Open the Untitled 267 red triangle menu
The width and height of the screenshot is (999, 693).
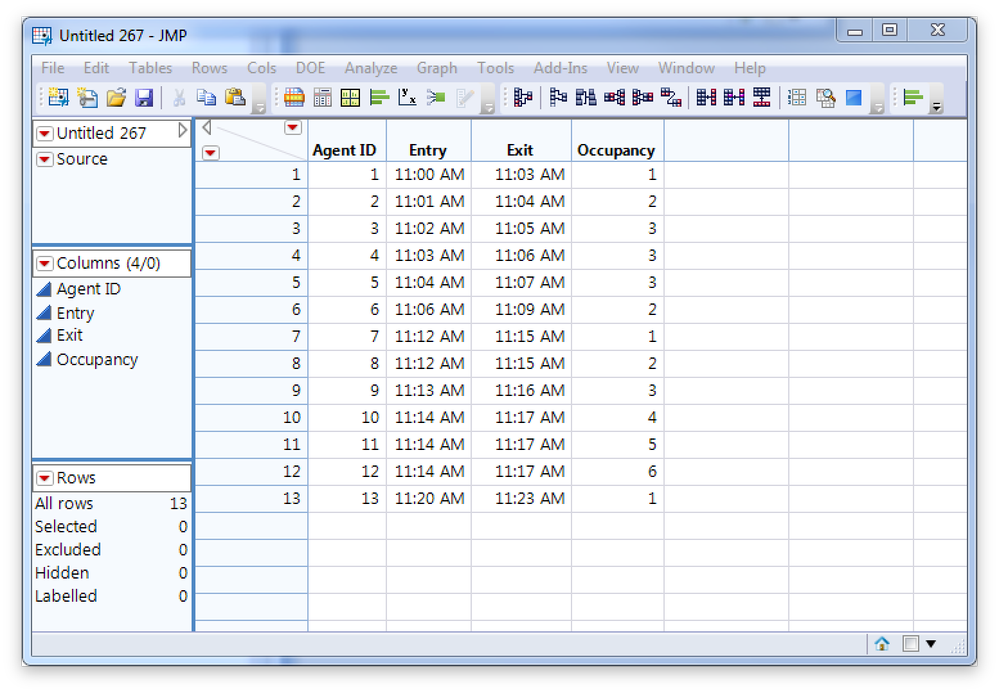click(45, 133)
